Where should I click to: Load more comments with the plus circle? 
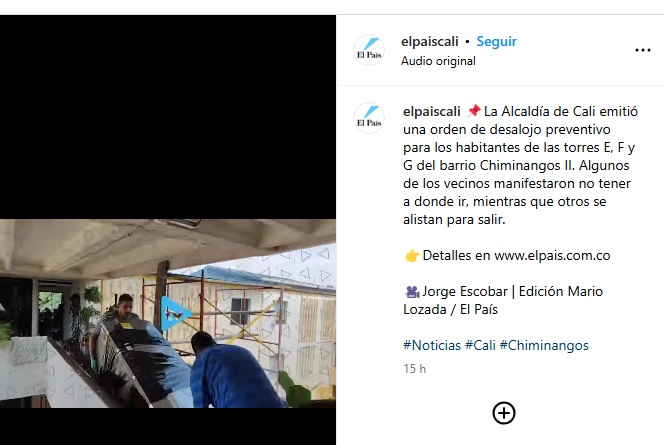(504, 413)
